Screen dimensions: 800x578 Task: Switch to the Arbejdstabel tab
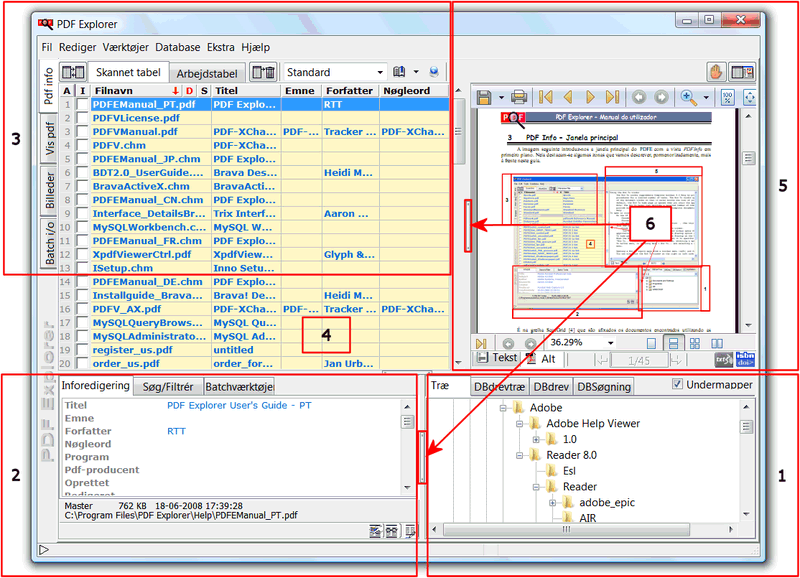[207, 73]
